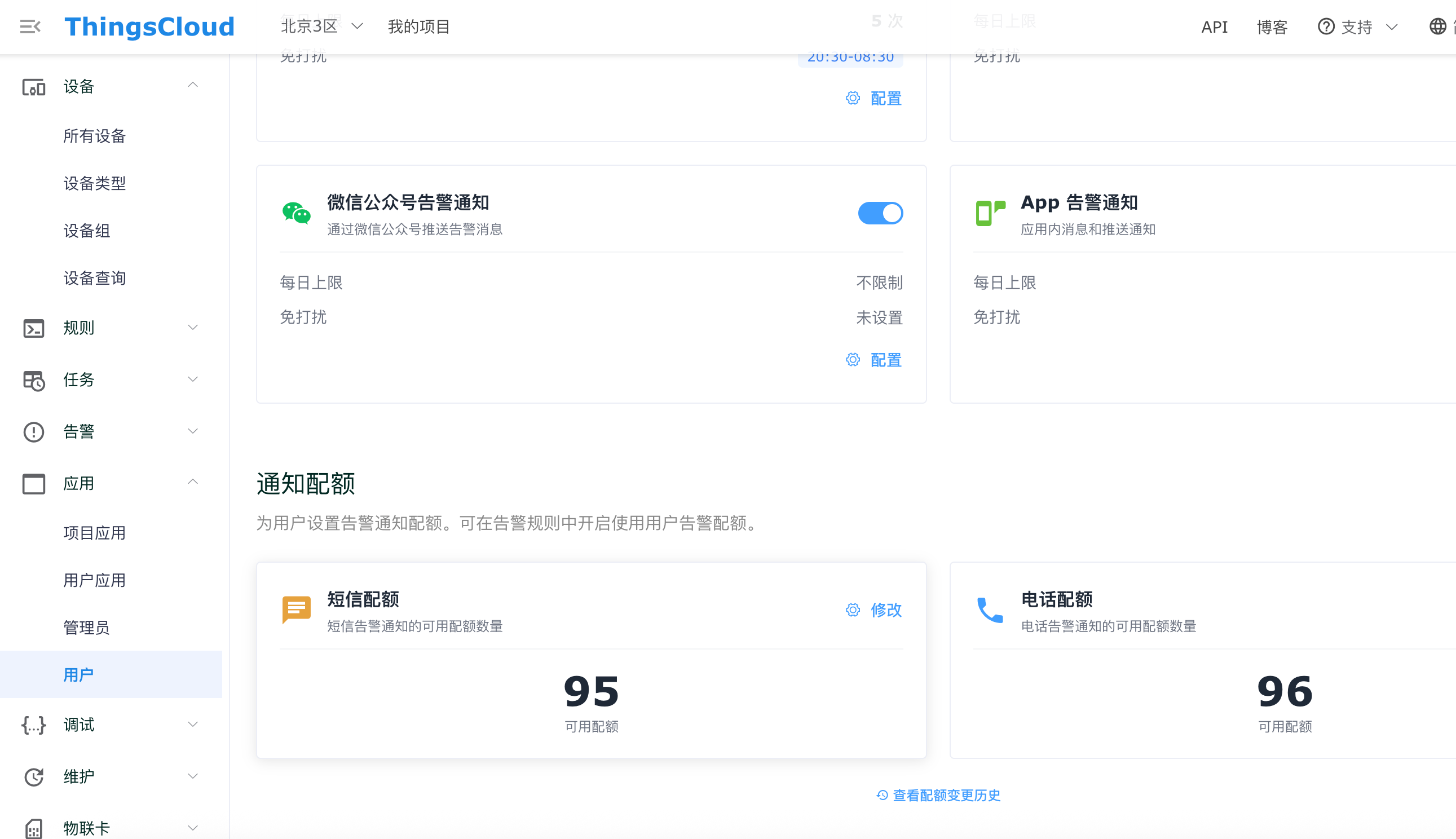Viewport: 1456px width, 839px height.
Task: Open the 北京3区 region dropdown
Action: pyautogui.click(x=321, y=27)
